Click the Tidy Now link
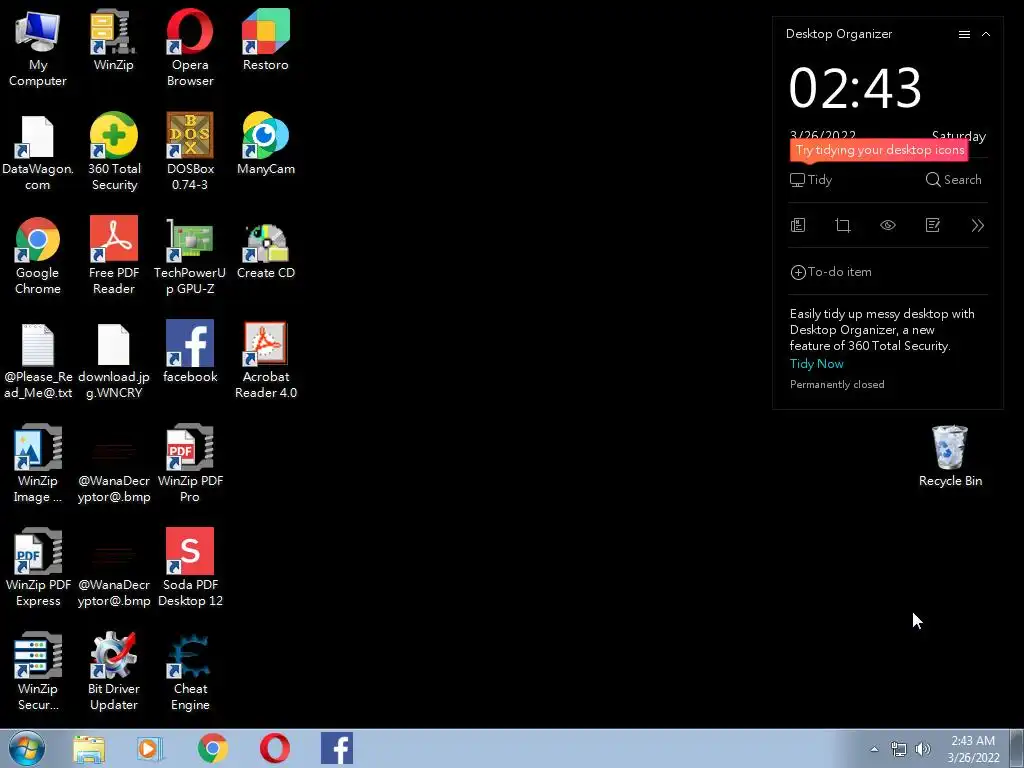1024x768 pixels. [816, 364]
